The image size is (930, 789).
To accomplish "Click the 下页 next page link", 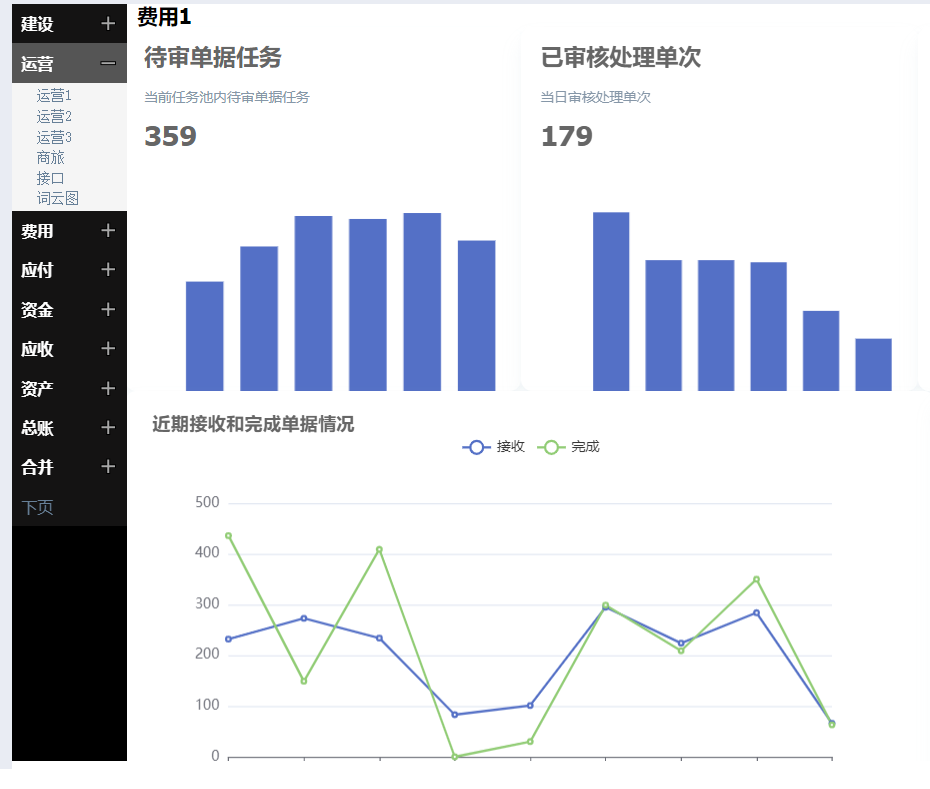I will (x=38, y=507).
